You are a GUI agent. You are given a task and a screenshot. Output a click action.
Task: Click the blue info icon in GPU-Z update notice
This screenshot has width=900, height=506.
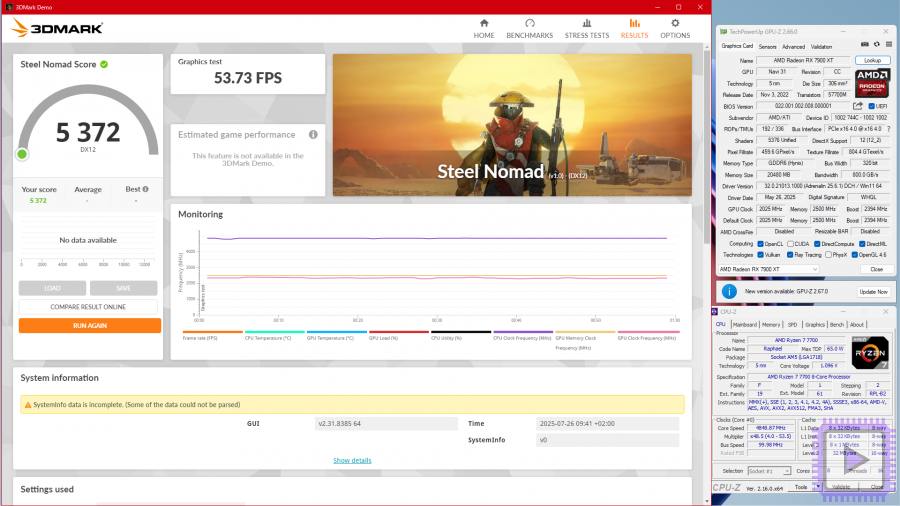tap(729, 291)
